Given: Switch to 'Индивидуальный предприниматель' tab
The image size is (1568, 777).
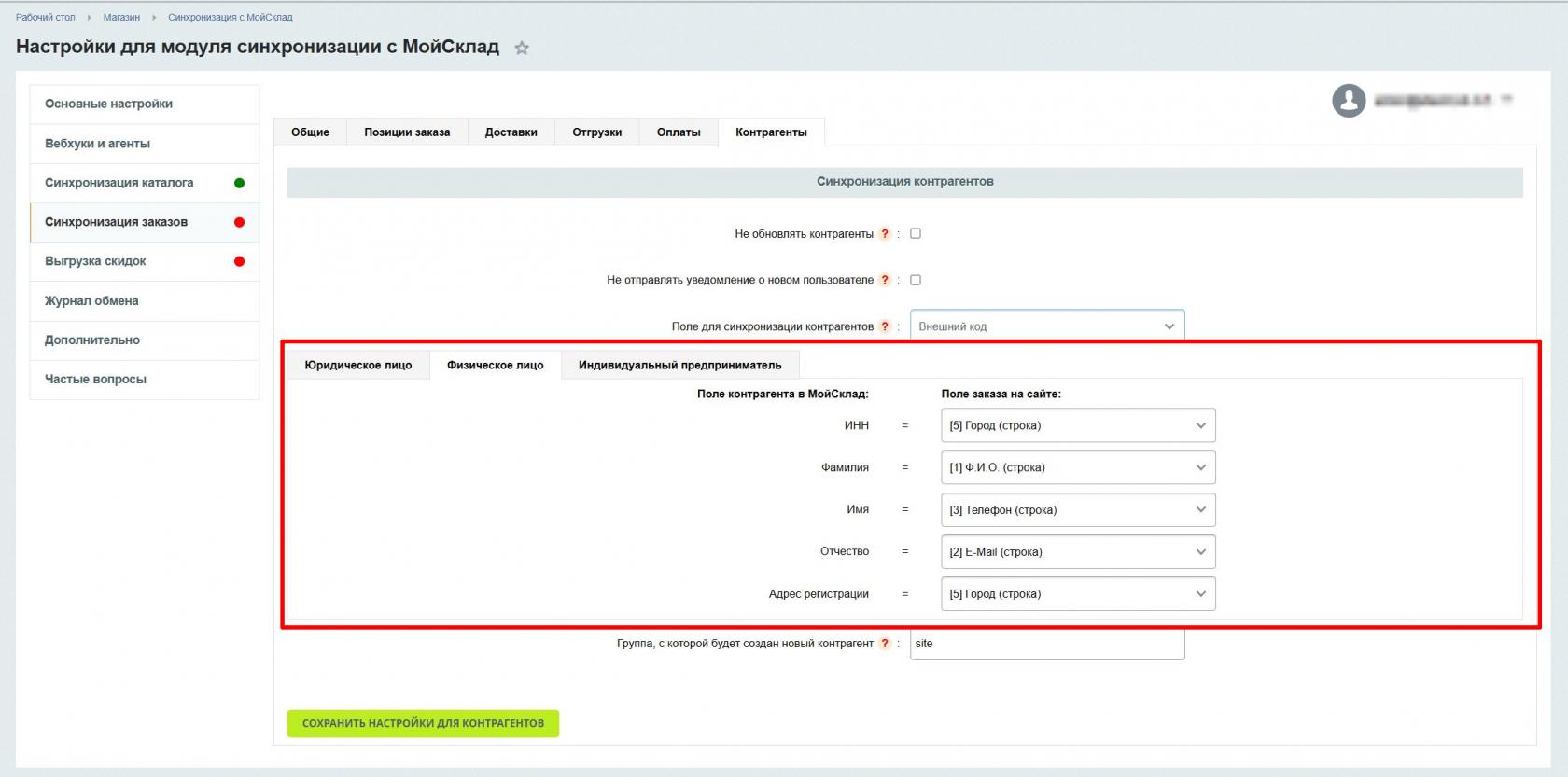Looking at the screenshot, I should [680, 365].
